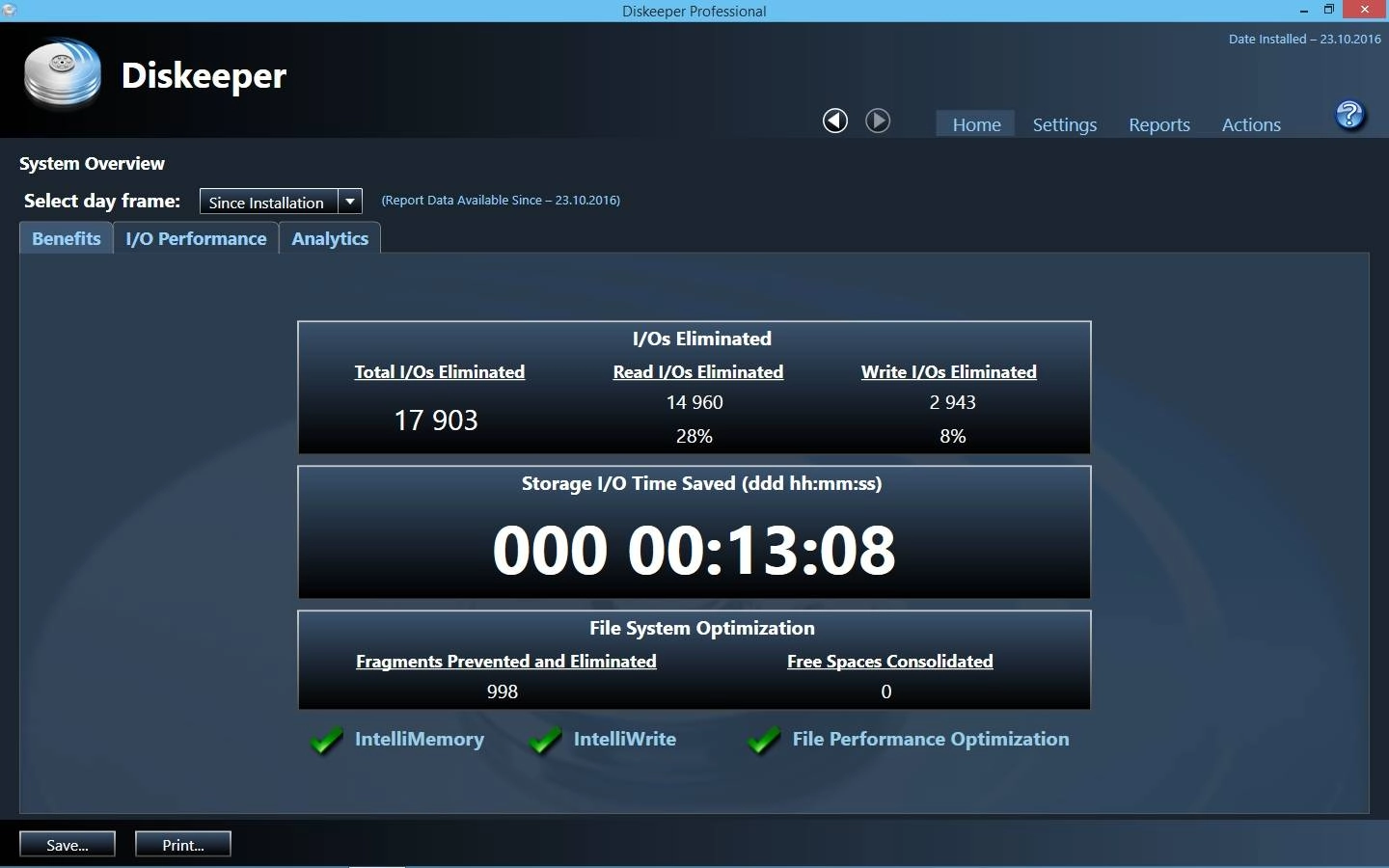Click the Write I/Os Eliminated link
Image resolution: width=1389 pixels, height=868 pixels.
click(x=949, y=372)
